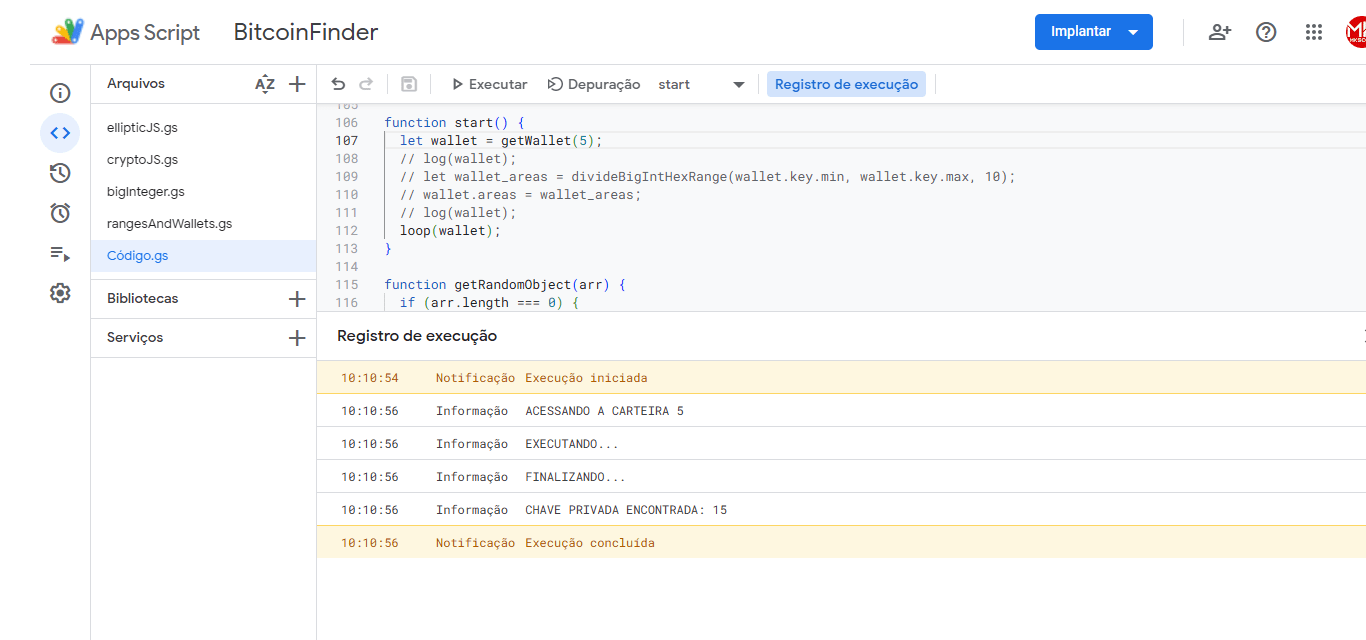Add a service with Serviços plus
Viewport: 1366px width, 640px height.
tap(297, 338)
